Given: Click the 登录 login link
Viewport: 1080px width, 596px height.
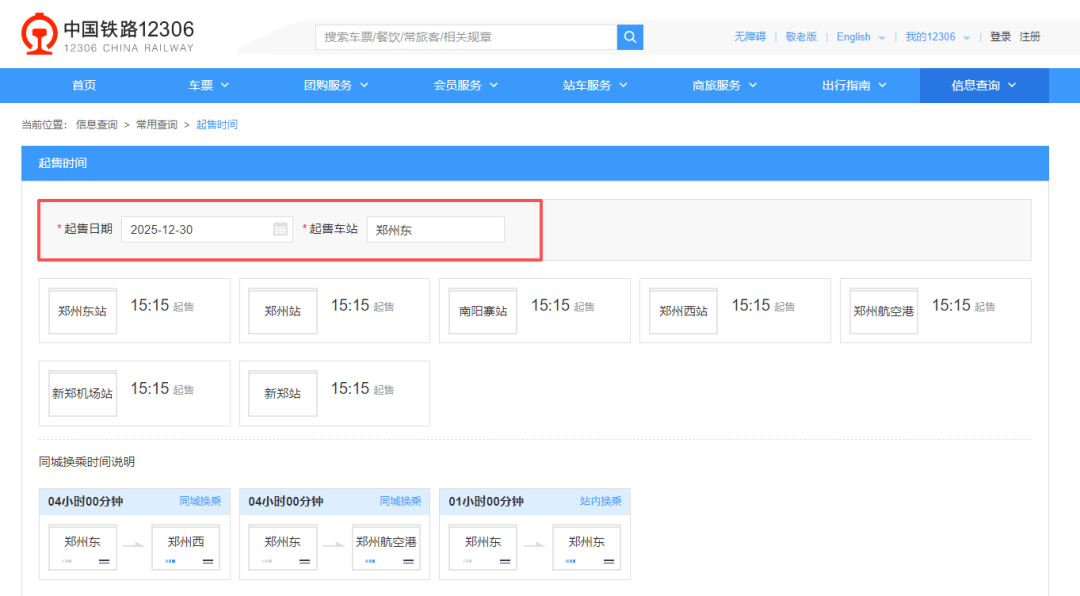Looking at the screenshot, I should tap(1000, 37).
